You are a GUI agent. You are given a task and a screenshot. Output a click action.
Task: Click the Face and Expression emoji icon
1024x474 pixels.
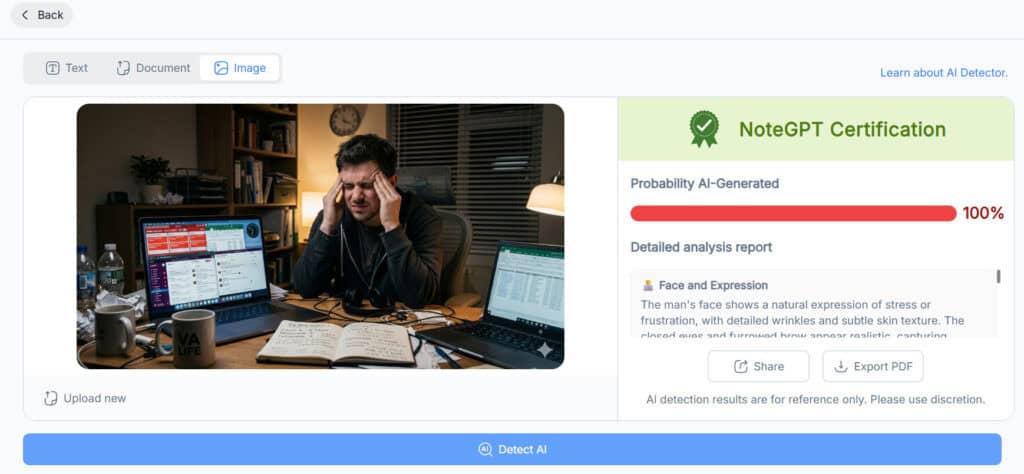pyautogui.click(x=648, y=285)
